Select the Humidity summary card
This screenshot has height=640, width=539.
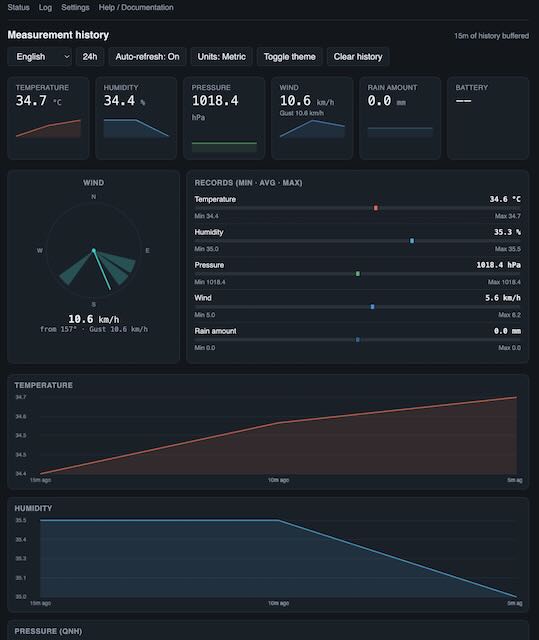(x=136, y=118)
